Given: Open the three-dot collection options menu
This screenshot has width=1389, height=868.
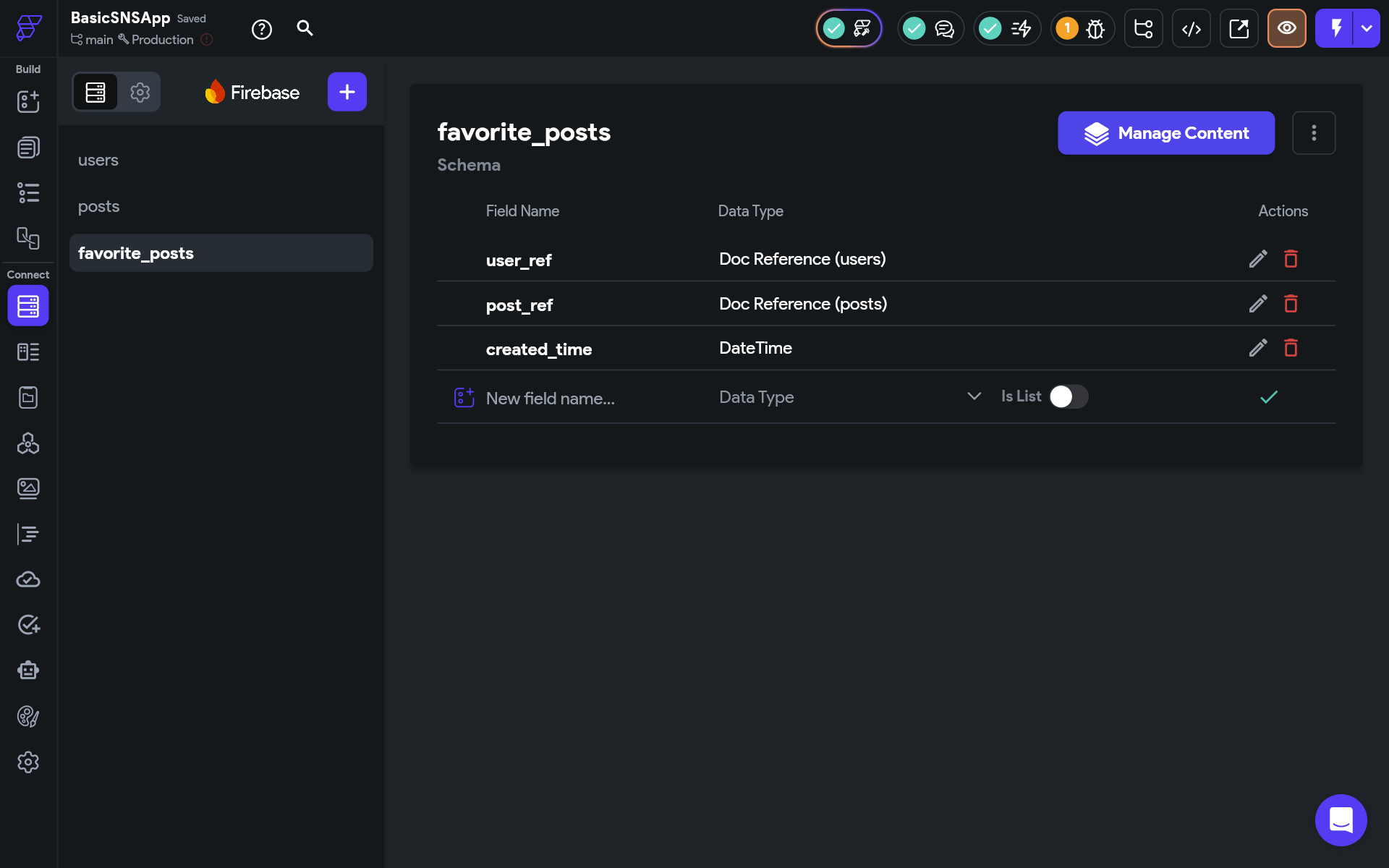Looking at the screenshot, I should [1314, 133].
